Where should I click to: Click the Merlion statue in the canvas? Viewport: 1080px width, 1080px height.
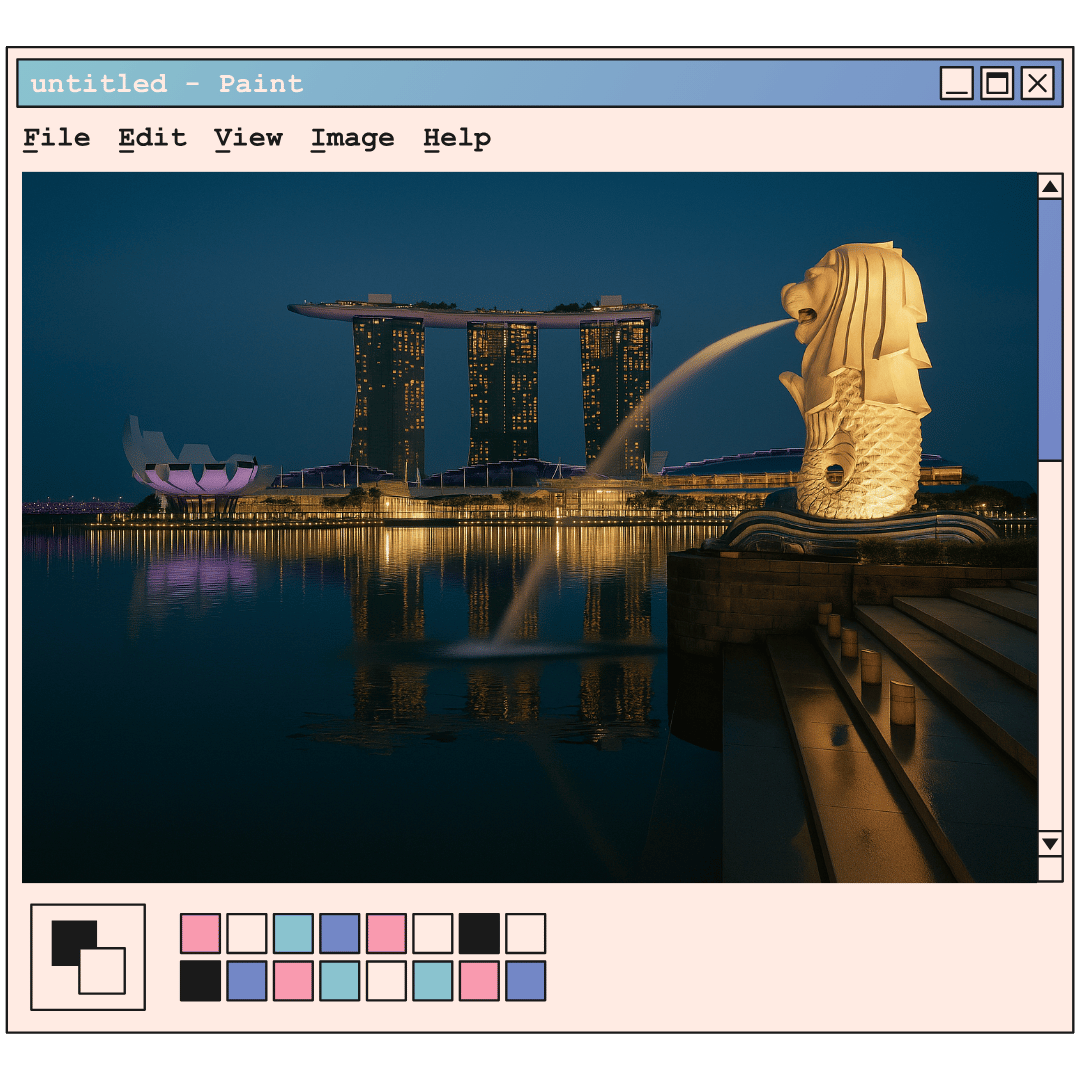(x=858, y=380)
